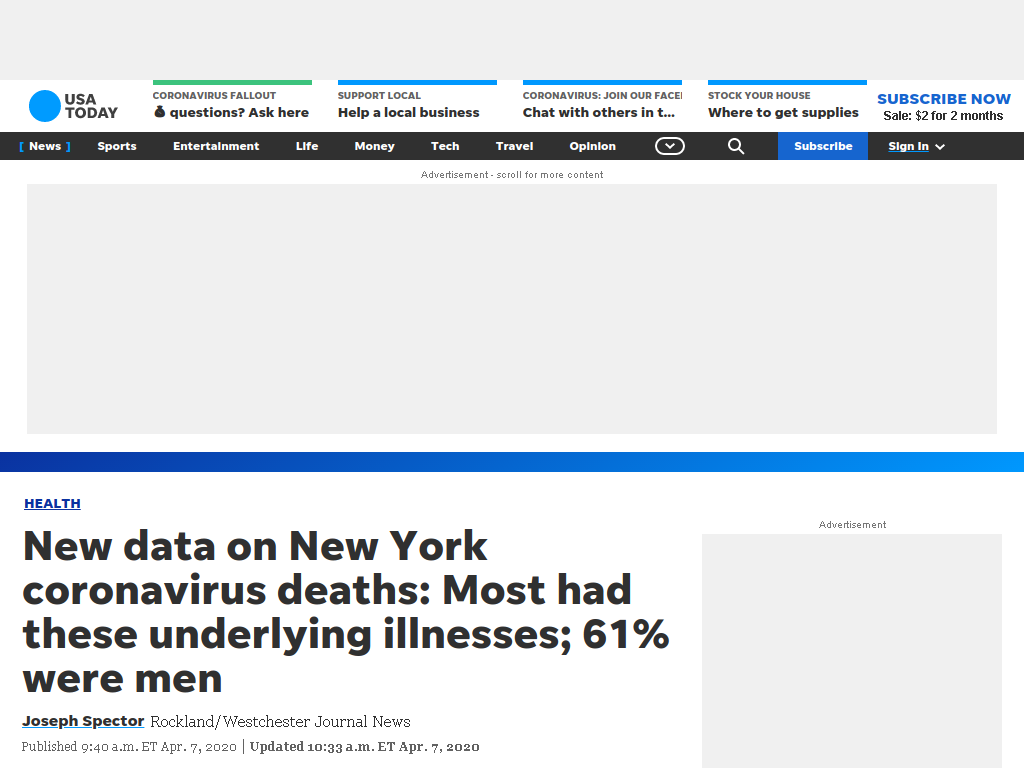1024x768 pixels.
Task: Open the Sign In dropdown
Action: pyautogui.click(x=916, y=146)
